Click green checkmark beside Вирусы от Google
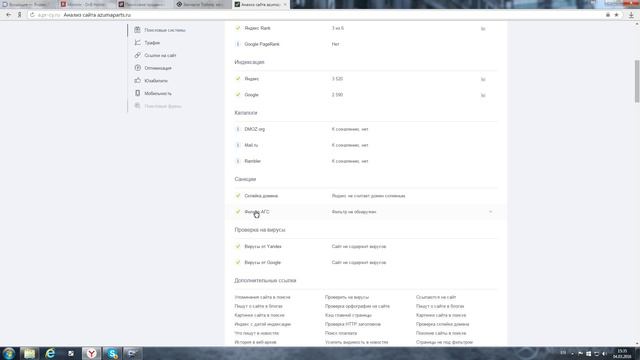 238,262
